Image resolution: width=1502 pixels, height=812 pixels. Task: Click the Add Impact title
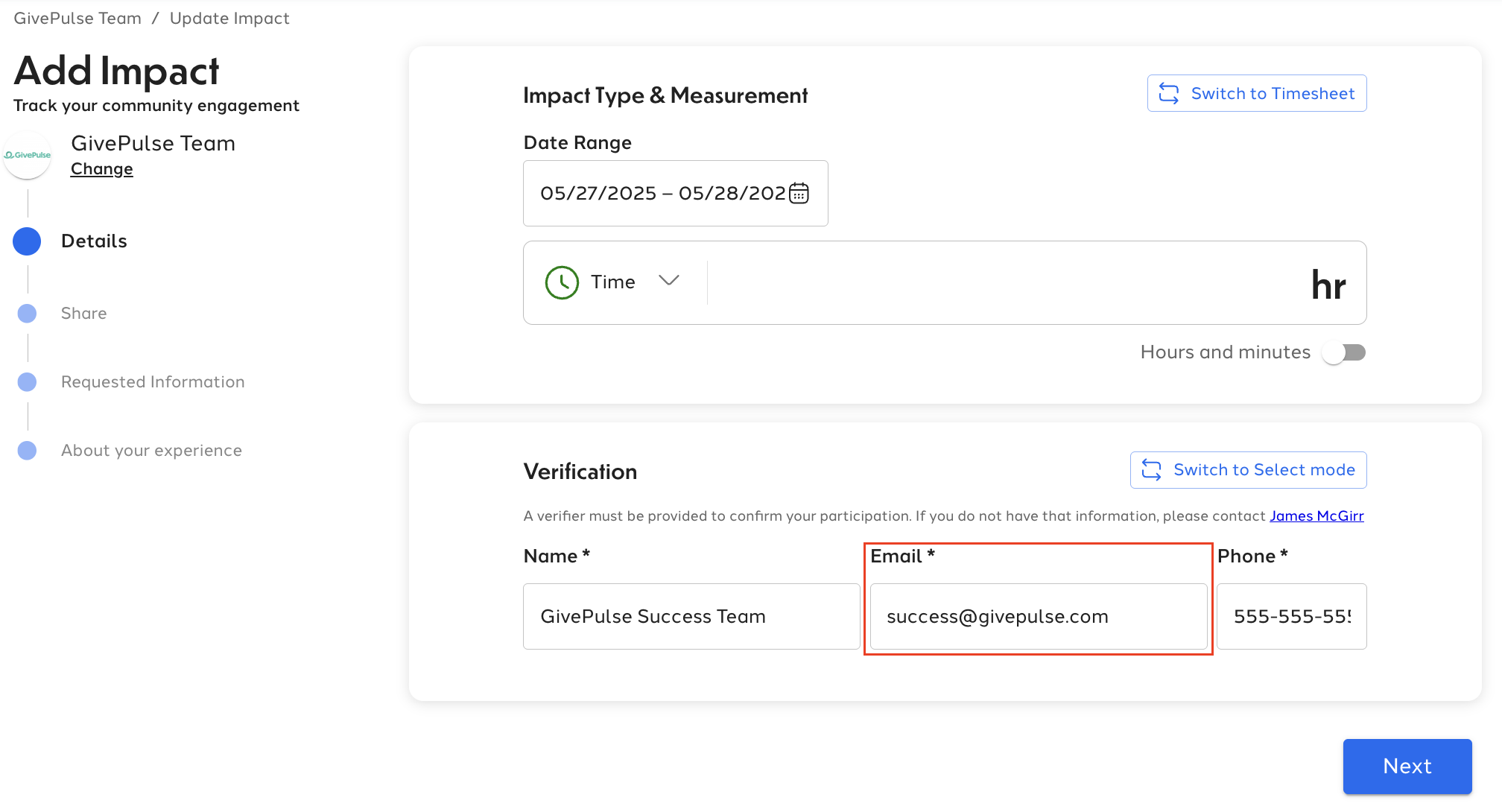coord(117,72)
